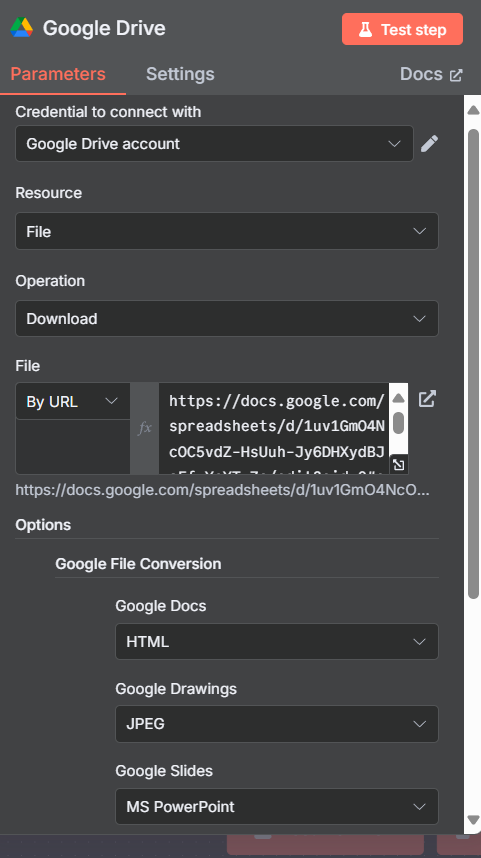Click up arrow in URL field scrollbar
This screenshot has height=858, width=481.
tap(398, 398)
